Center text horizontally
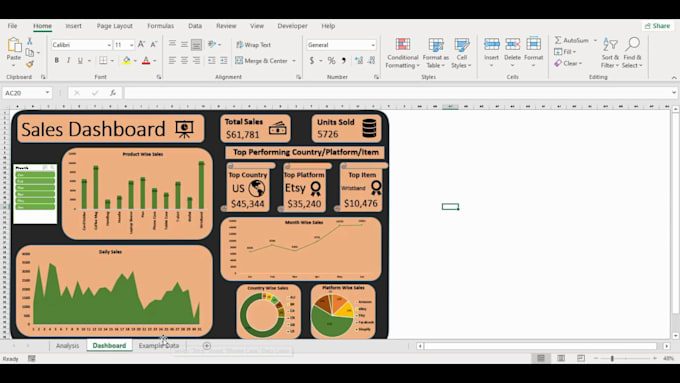 point(184,61)
